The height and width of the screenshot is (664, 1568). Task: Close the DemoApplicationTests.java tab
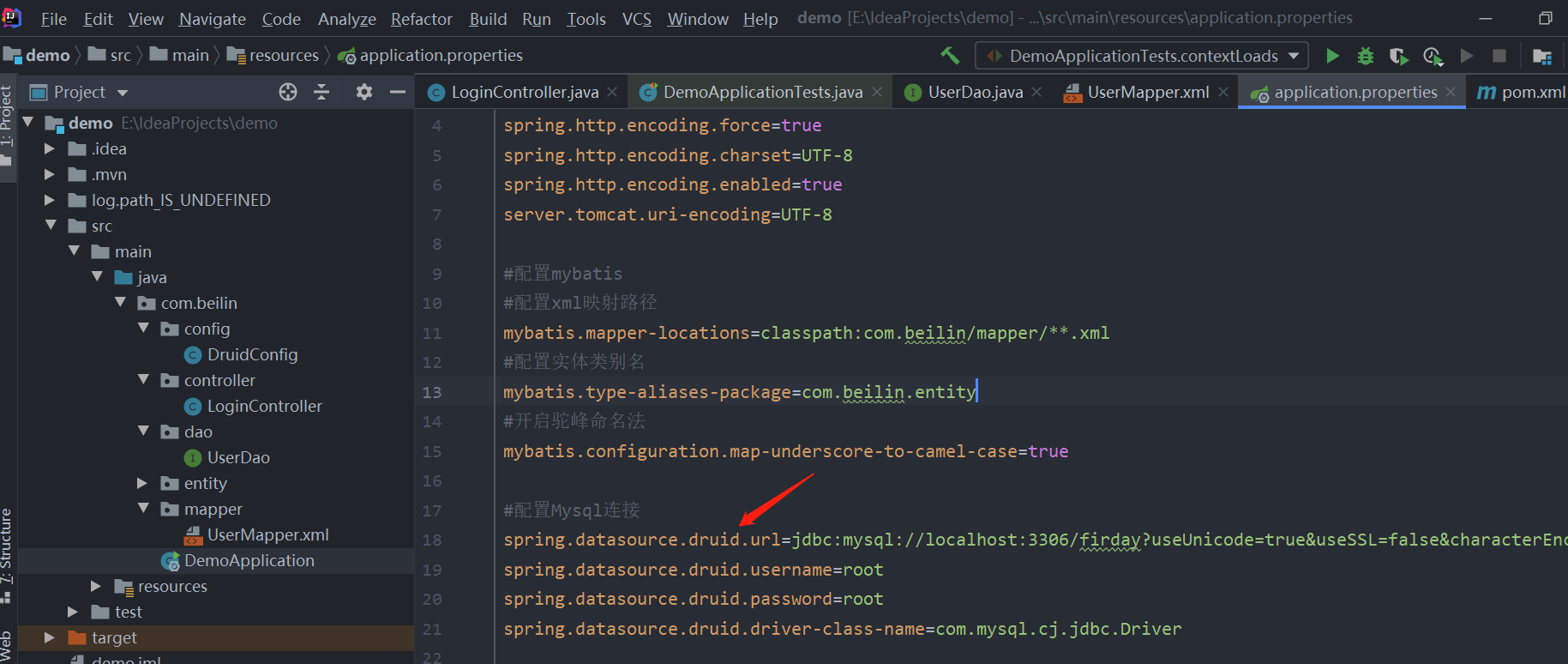pyautogui.click(x=877, y=92)
